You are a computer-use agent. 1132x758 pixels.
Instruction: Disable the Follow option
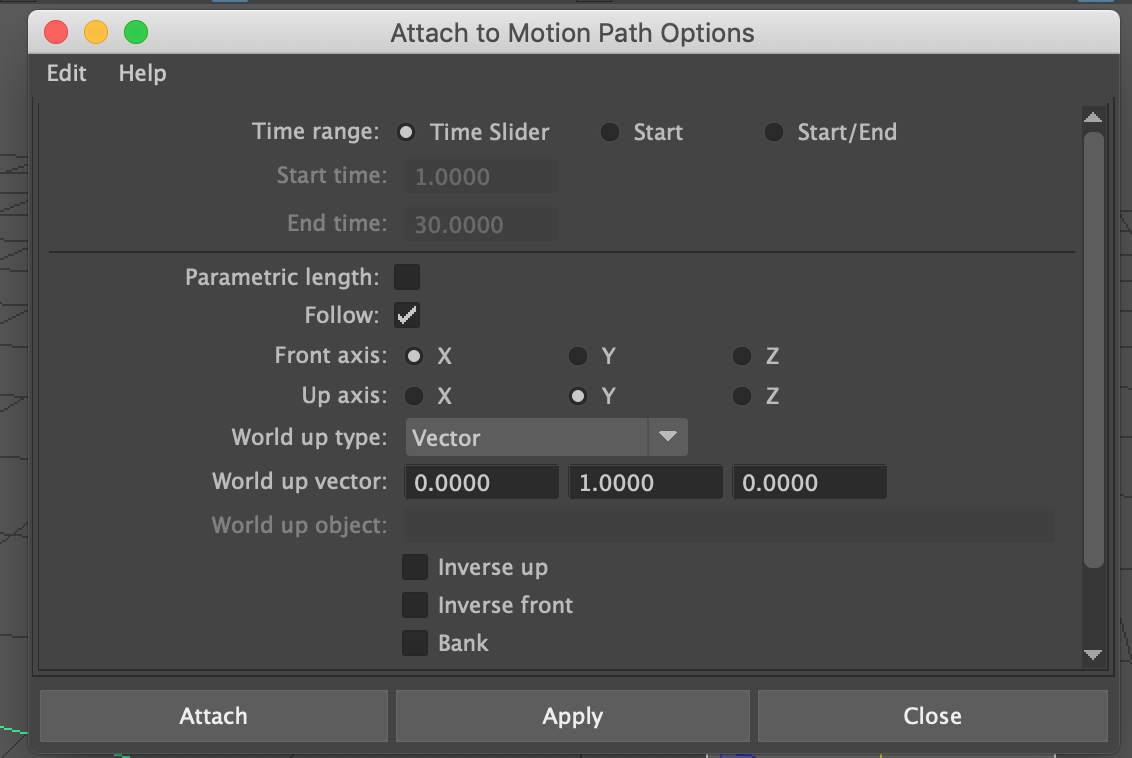point(407,314)
